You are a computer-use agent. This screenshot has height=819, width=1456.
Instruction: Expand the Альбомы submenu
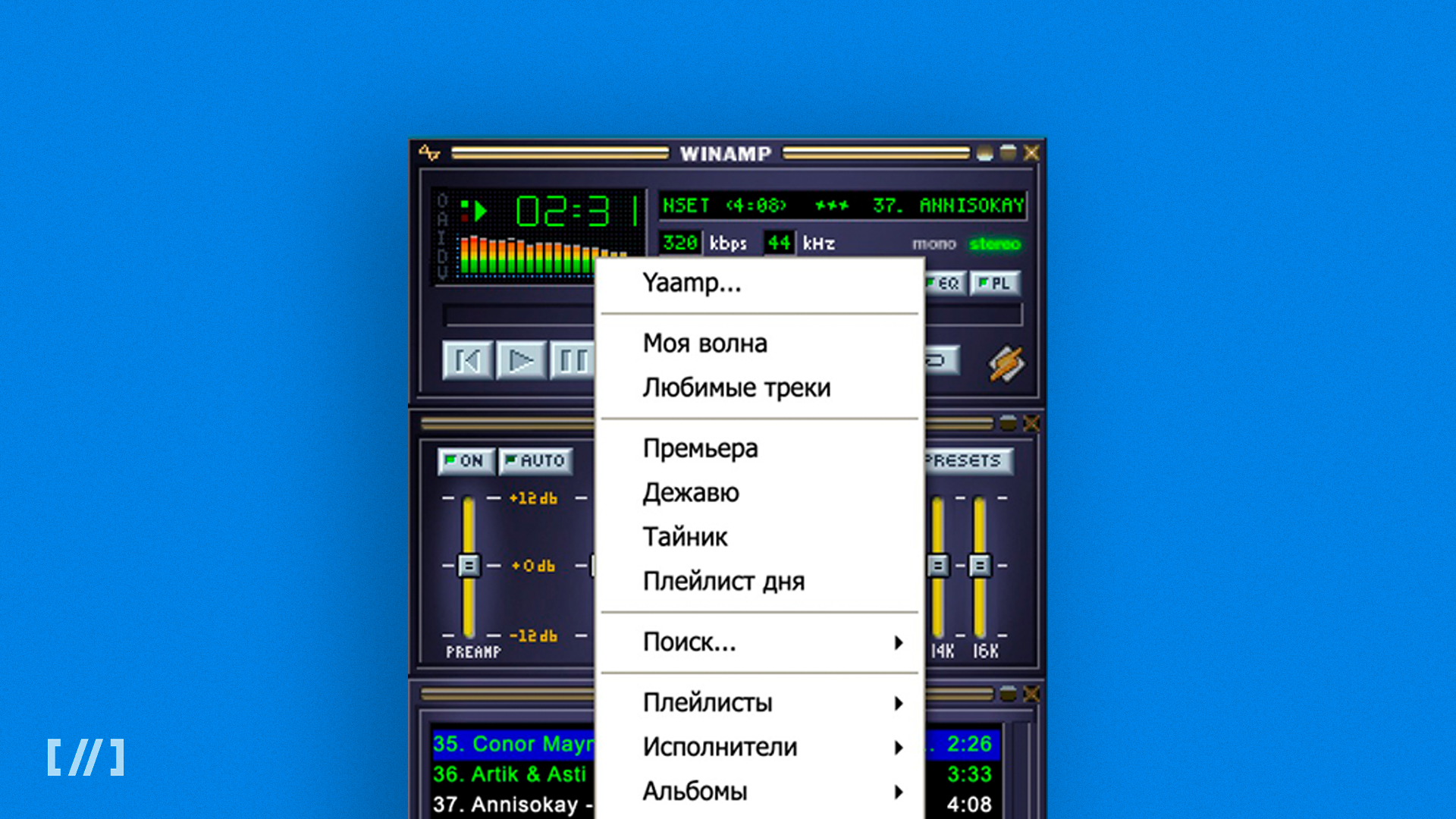tap(760, 792)
